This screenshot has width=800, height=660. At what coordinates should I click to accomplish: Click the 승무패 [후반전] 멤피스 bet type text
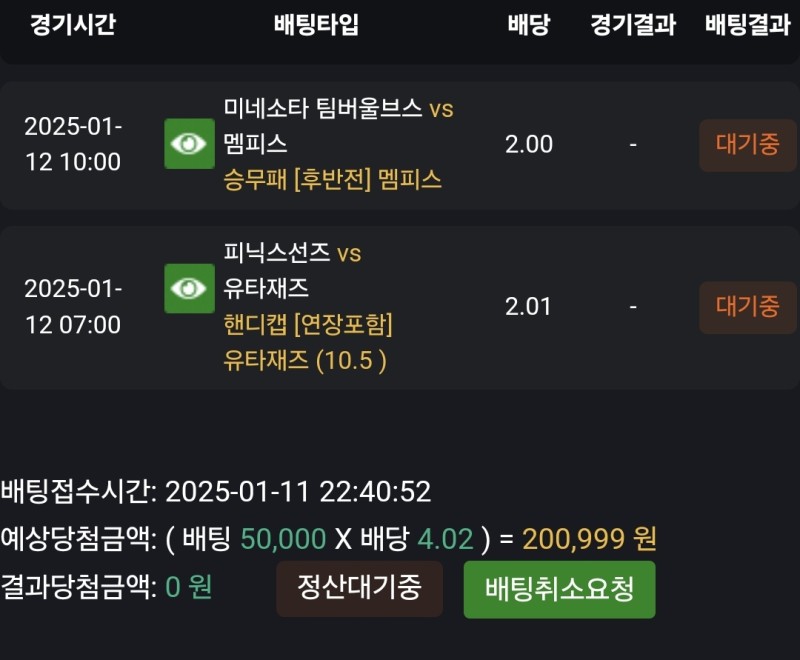pyautogui.click(x=333, y=180)
